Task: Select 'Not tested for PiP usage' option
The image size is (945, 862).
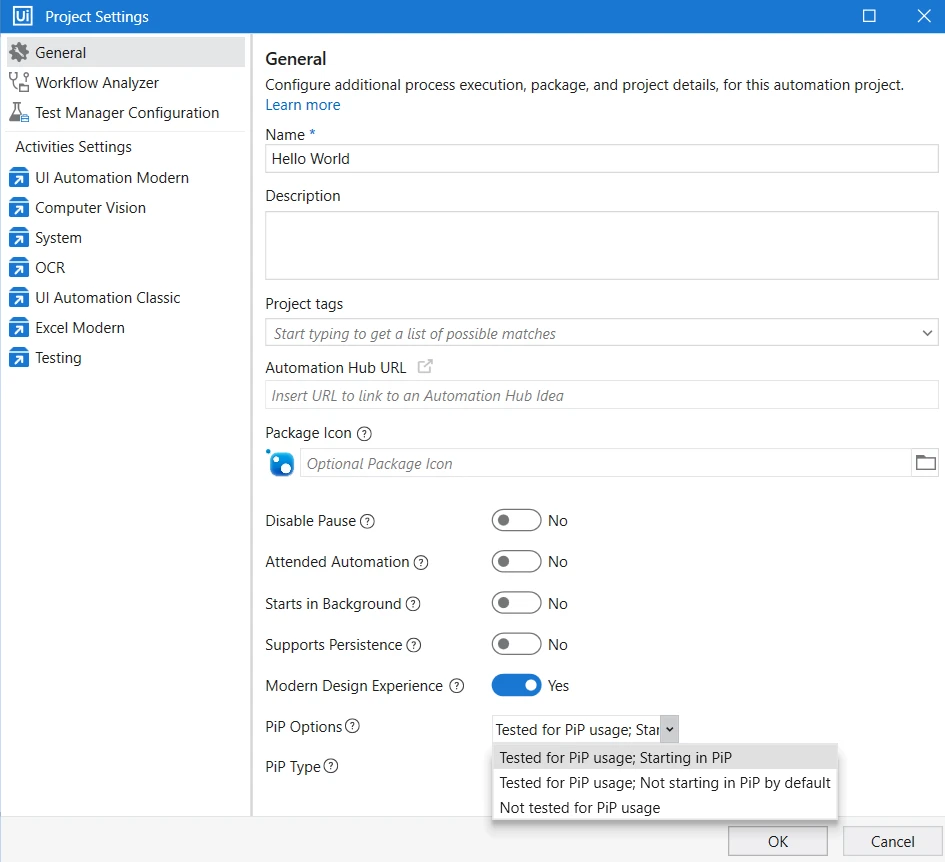Action: (665, 808)
